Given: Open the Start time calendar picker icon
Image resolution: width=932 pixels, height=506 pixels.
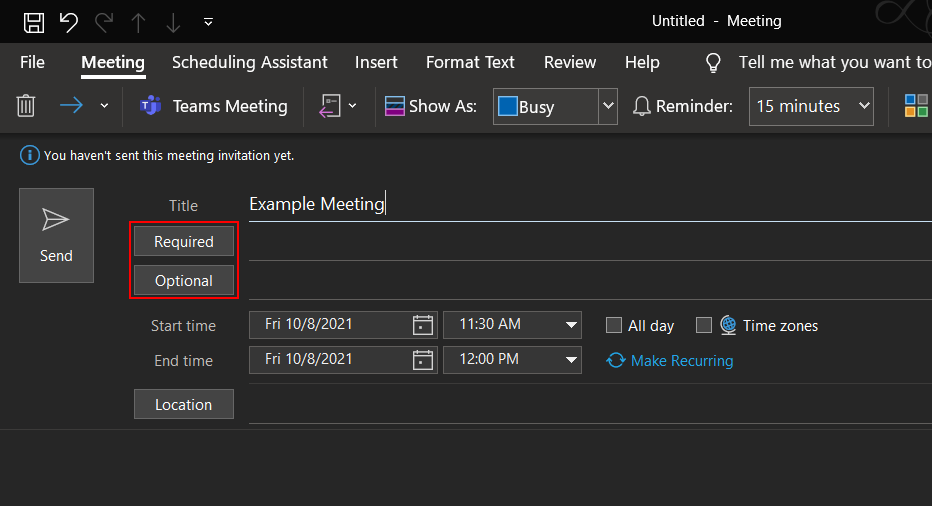Looking at the screenshot, I should (x=423, y=325).
